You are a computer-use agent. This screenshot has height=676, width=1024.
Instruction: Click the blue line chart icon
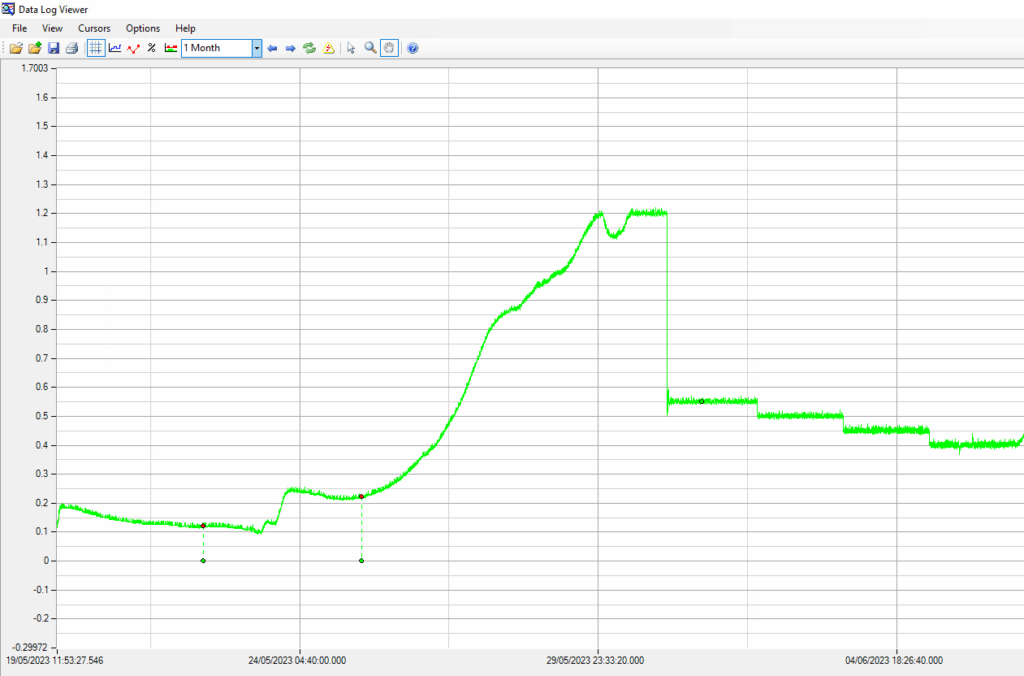coord(115,48)
